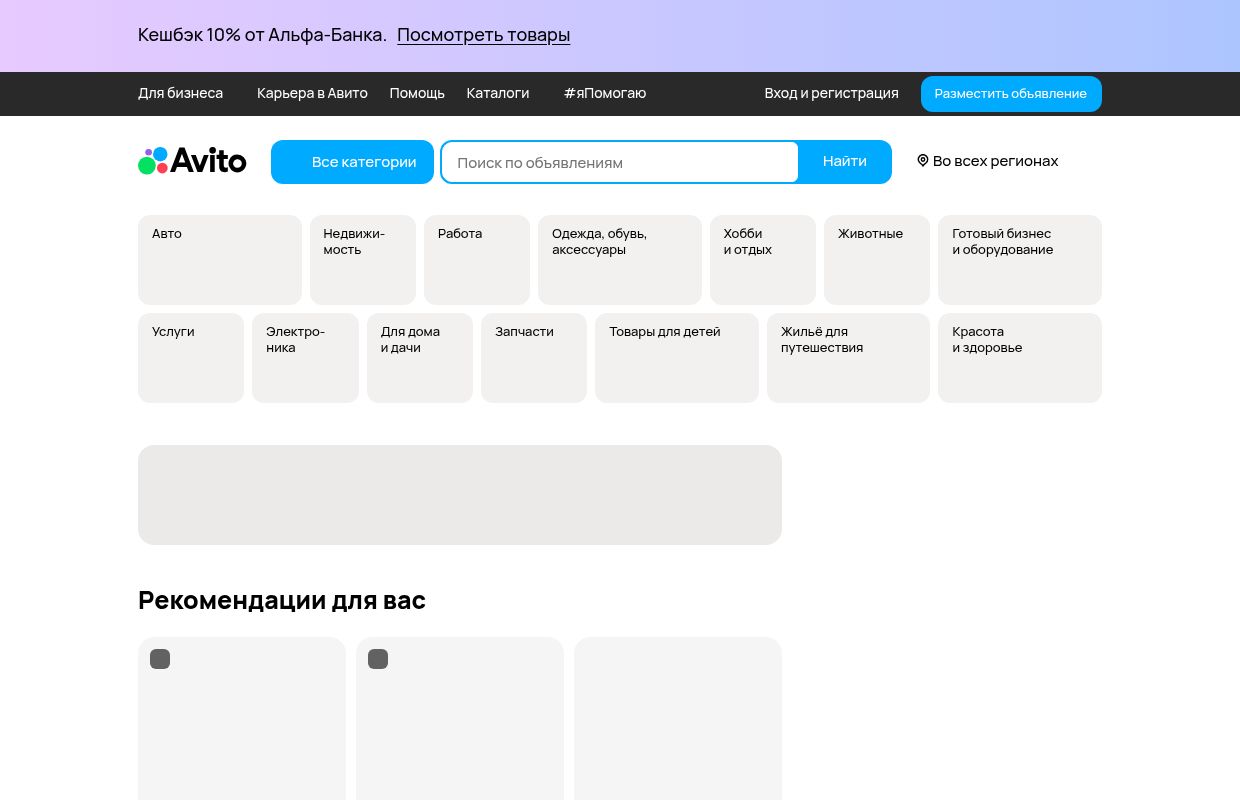Viewport: 1240px width, 800px height.
Task: Click the Avito logo
Action: (192, 160)
